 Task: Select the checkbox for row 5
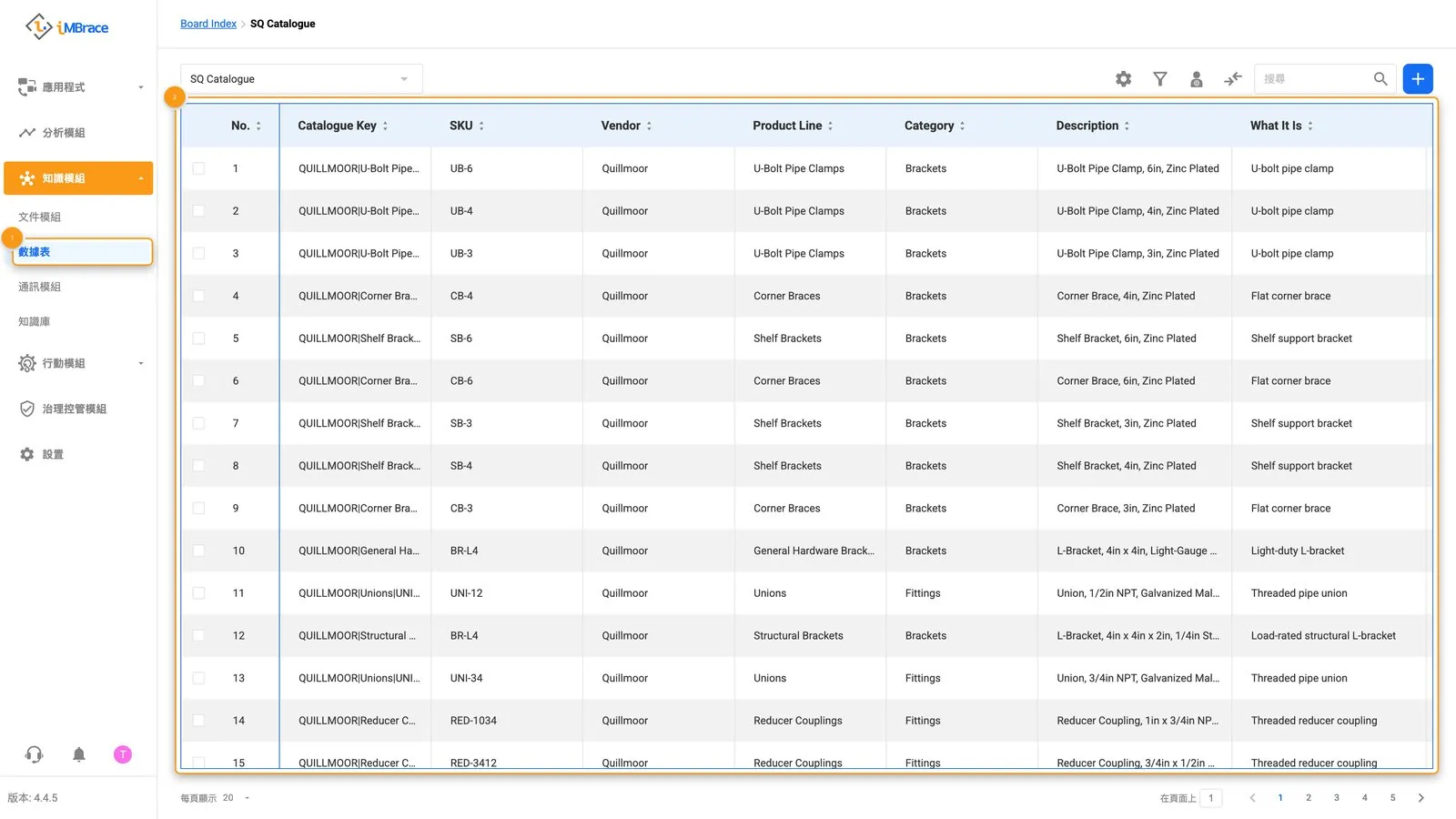(198, 339)
